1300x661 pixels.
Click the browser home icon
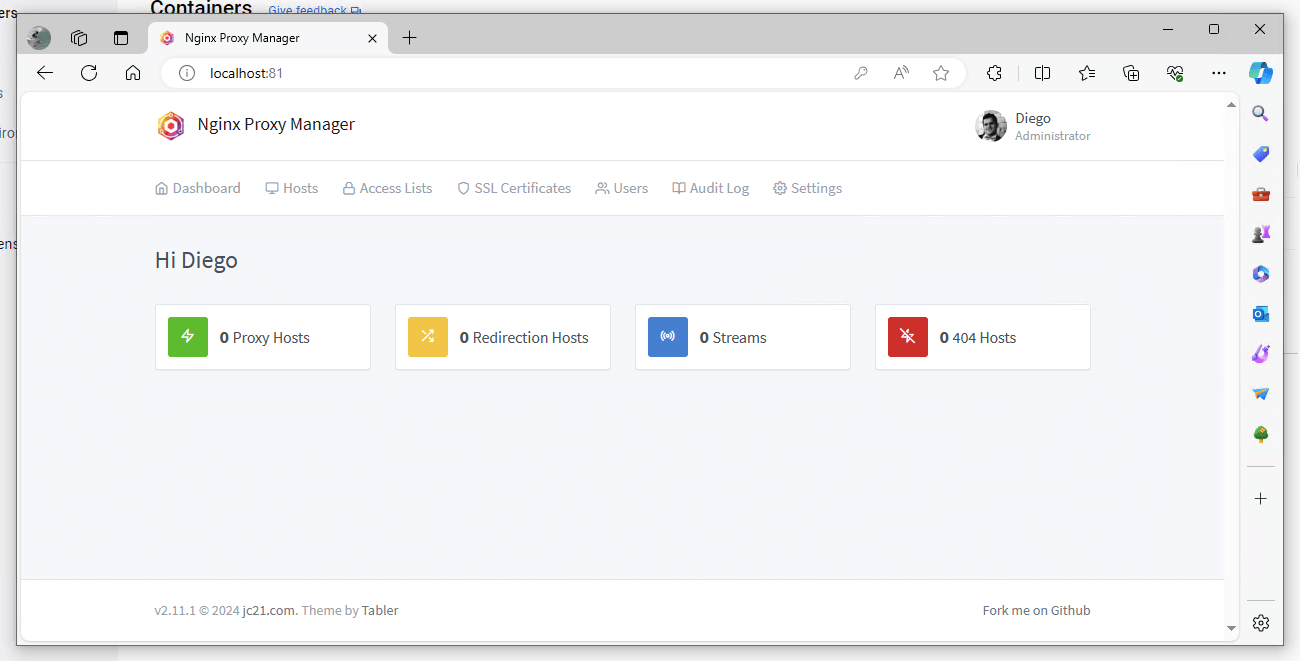133,72
